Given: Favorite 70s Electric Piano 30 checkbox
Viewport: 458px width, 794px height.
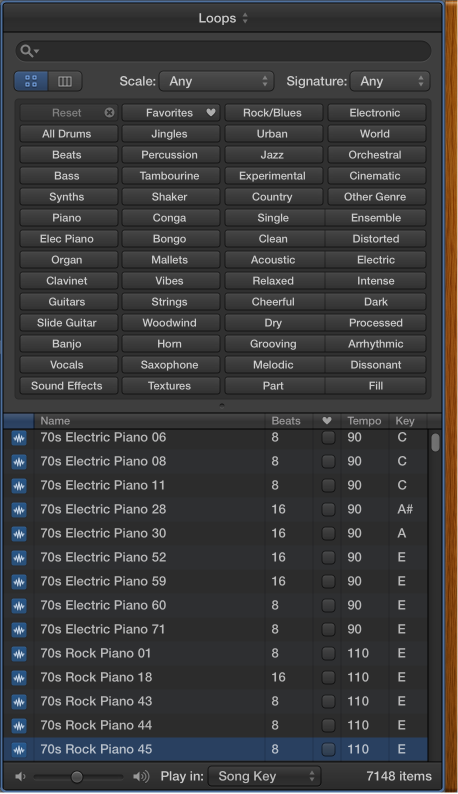Looking at the screenshot, I should pos(328,533).
